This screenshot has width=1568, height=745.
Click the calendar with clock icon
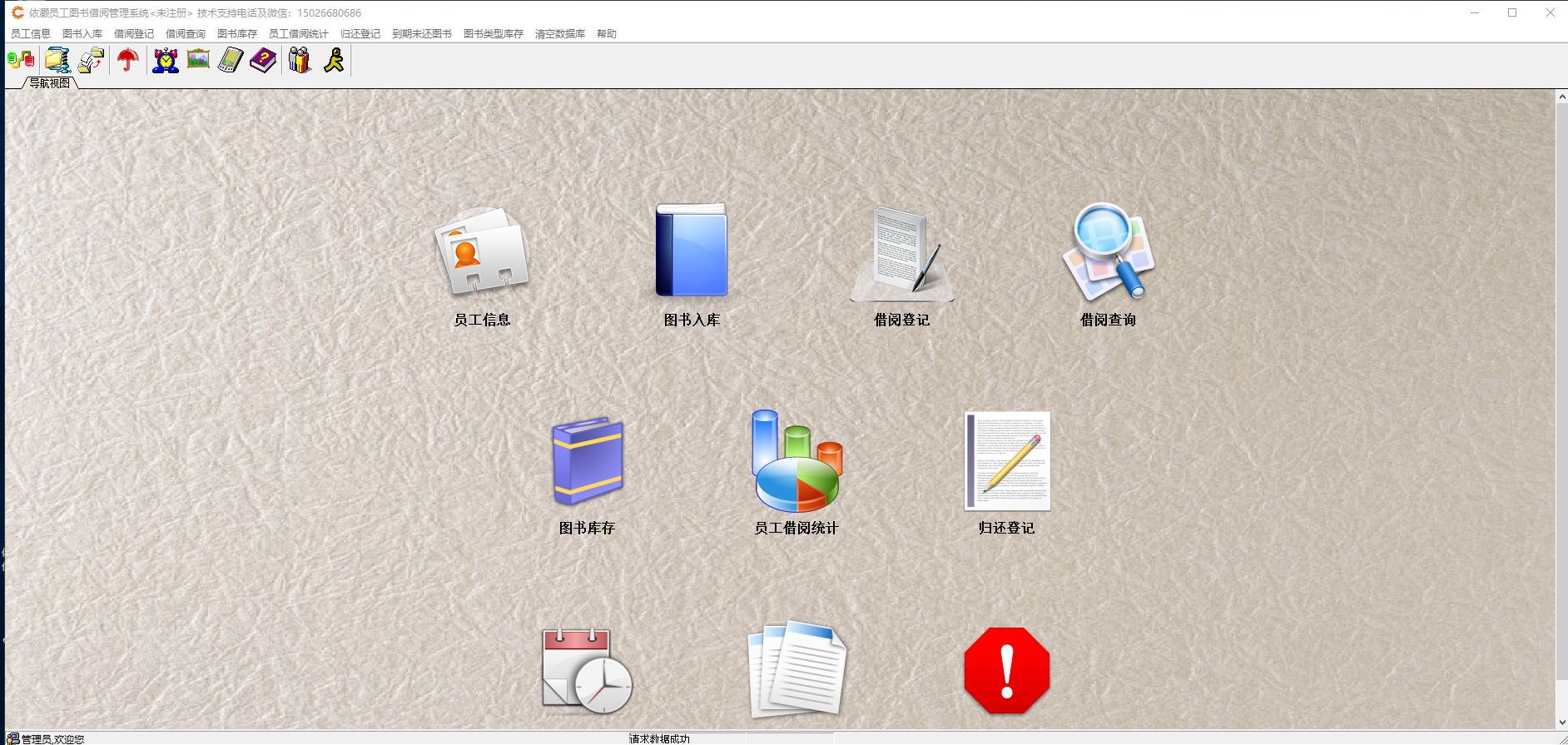coord(588,670)
